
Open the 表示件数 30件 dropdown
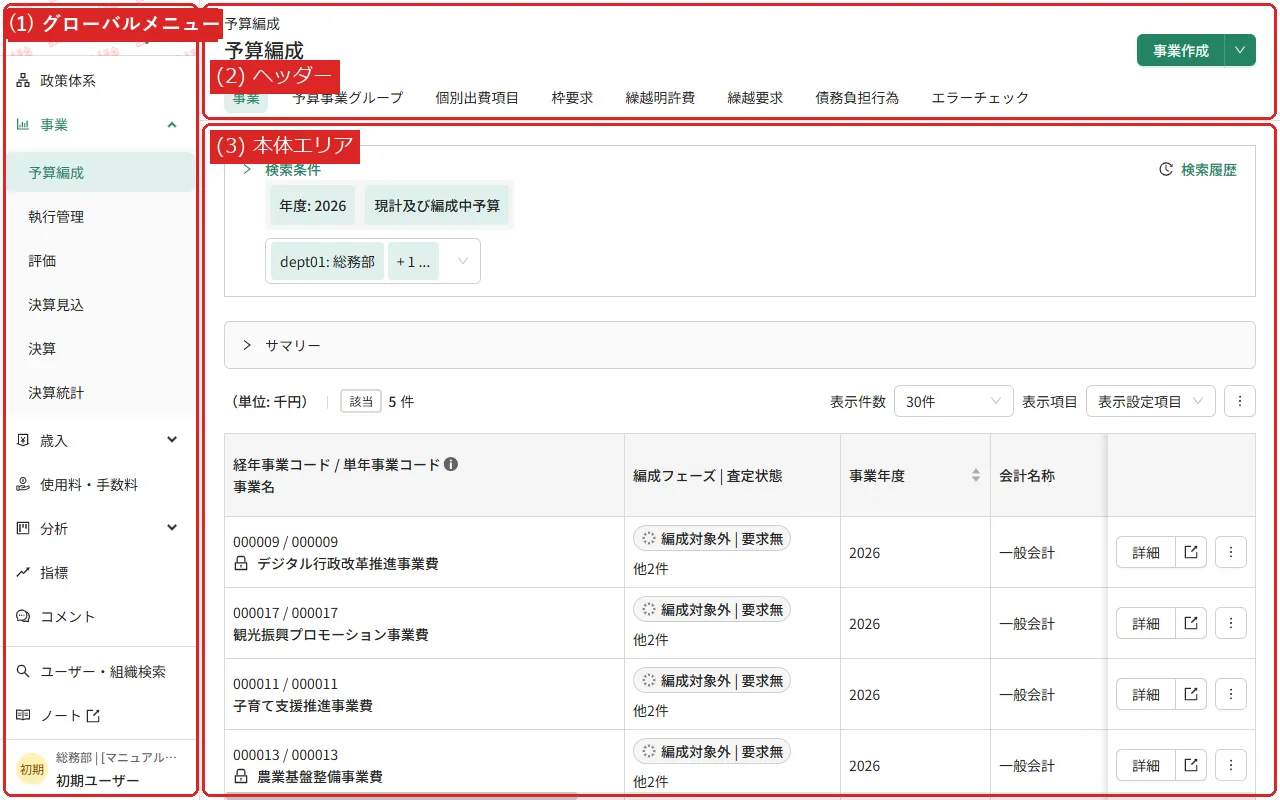coord(954,401)
